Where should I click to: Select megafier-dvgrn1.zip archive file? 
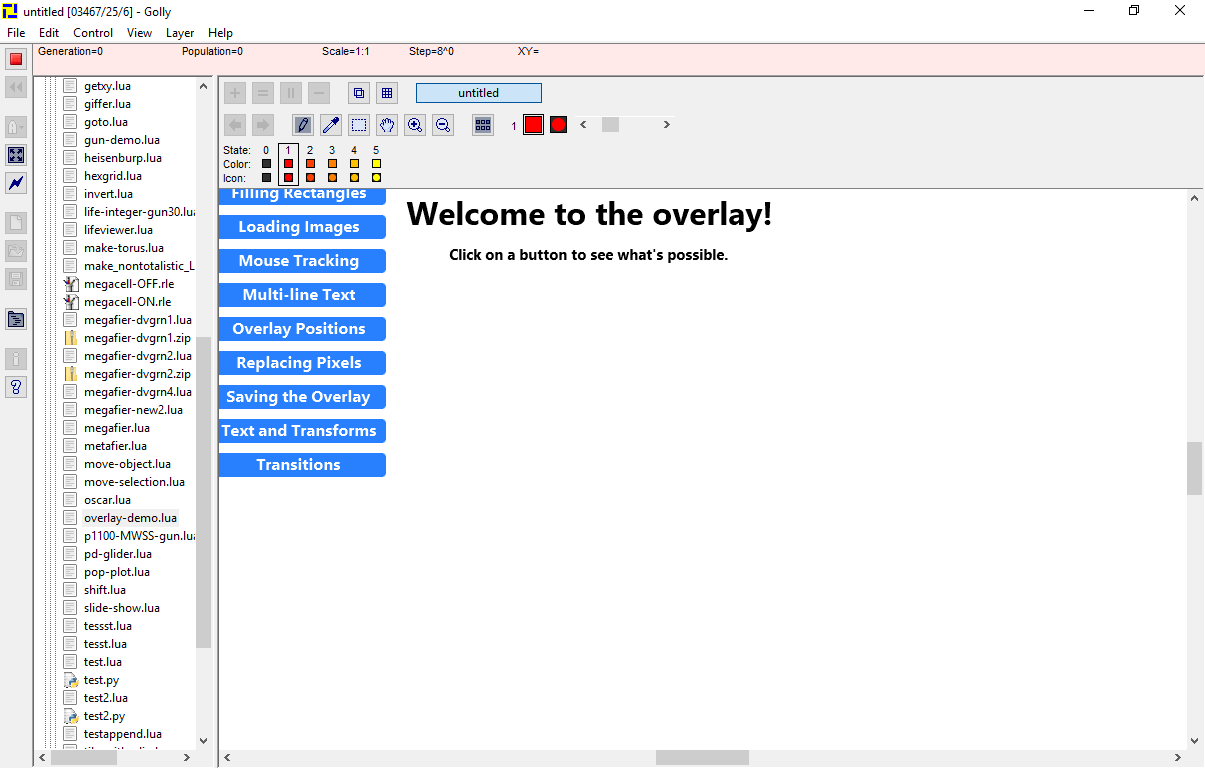pos(137,338)
